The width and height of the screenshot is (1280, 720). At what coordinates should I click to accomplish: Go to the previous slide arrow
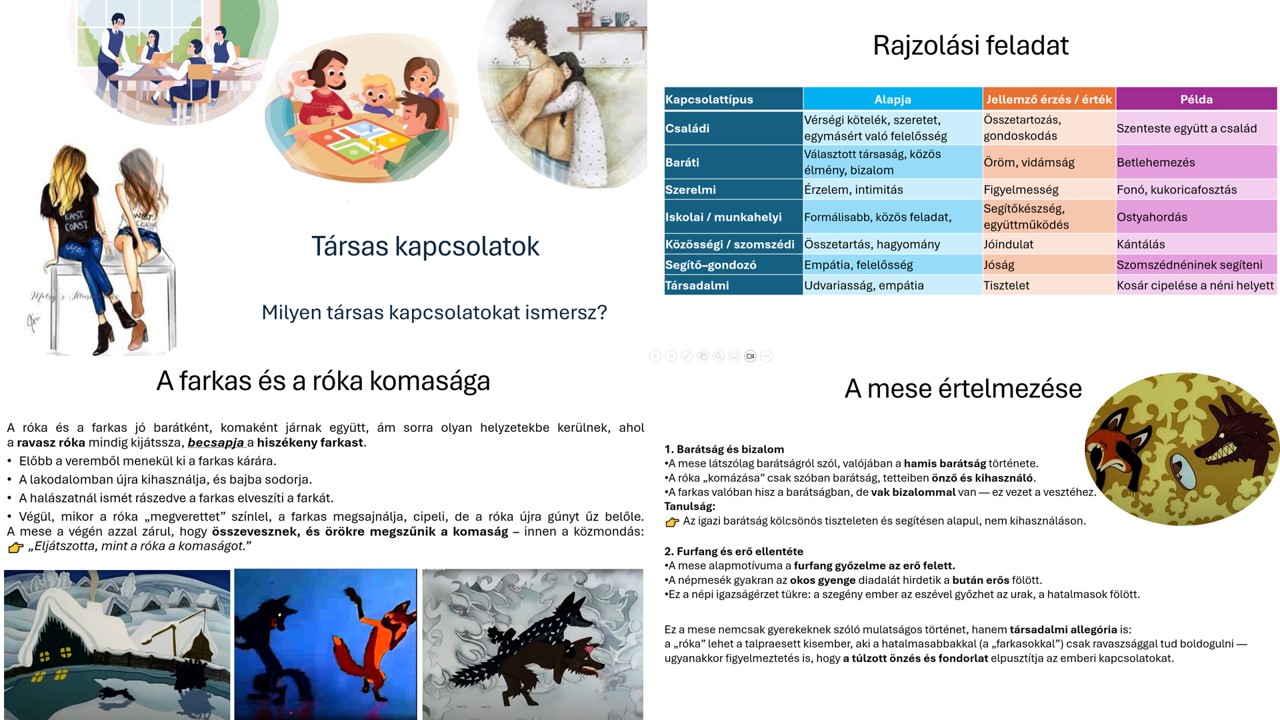coord(655,356)
